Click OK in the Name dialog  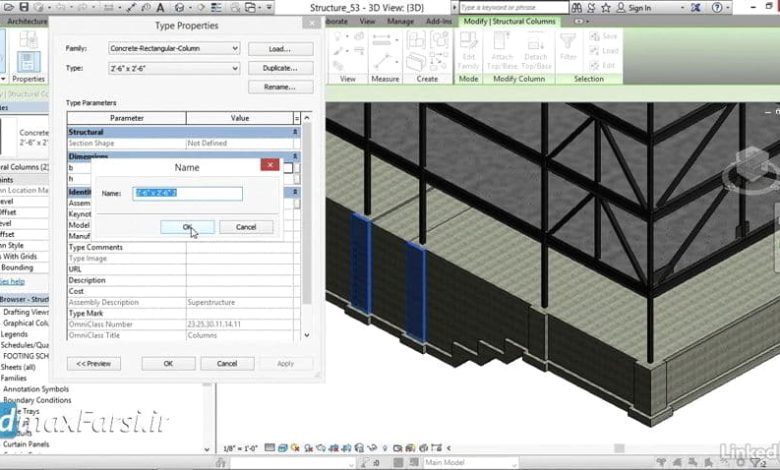(188, 227)
